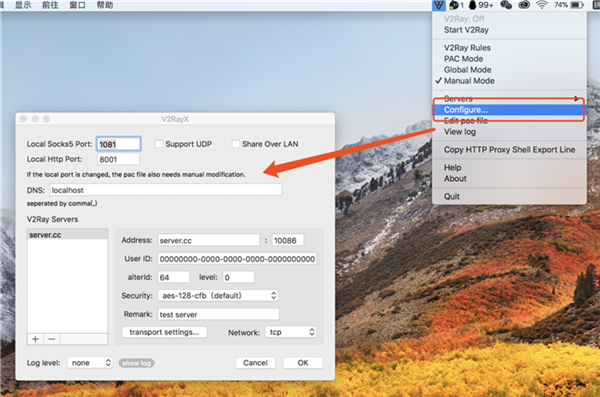600x397 pixels.
Task: Open the 窗口 menu in the menu bar
Action: point(77,5)
